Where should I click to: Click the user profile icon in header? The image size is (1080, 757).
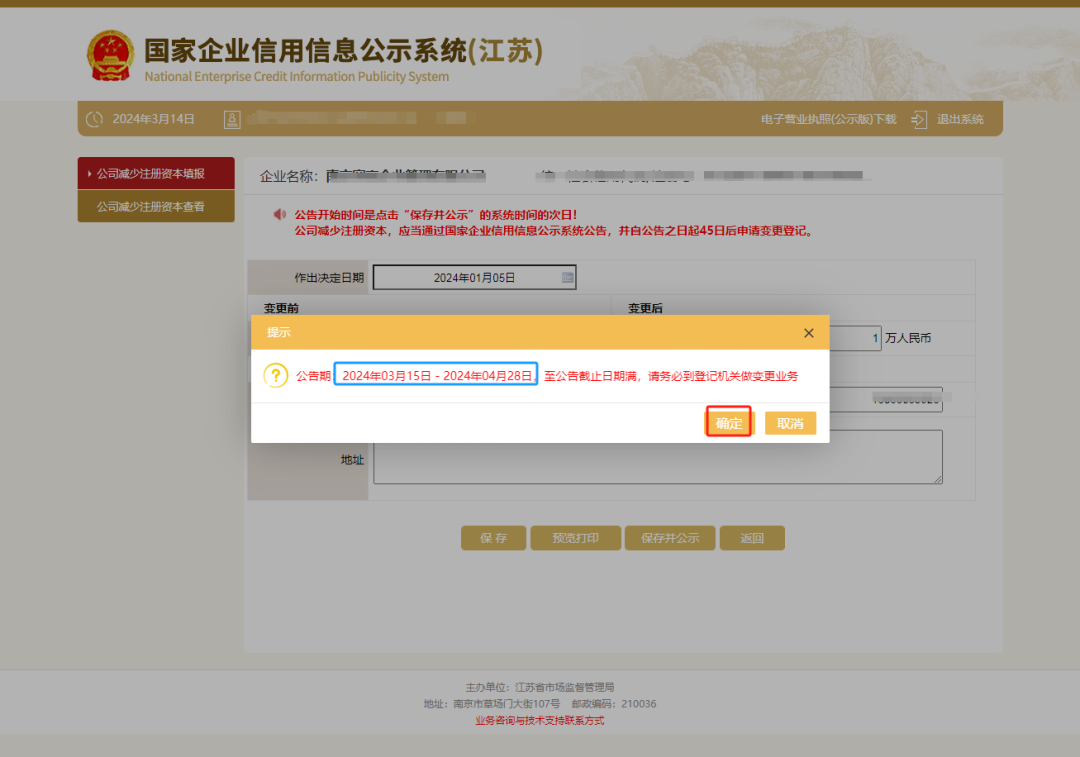tap(232, 120)
